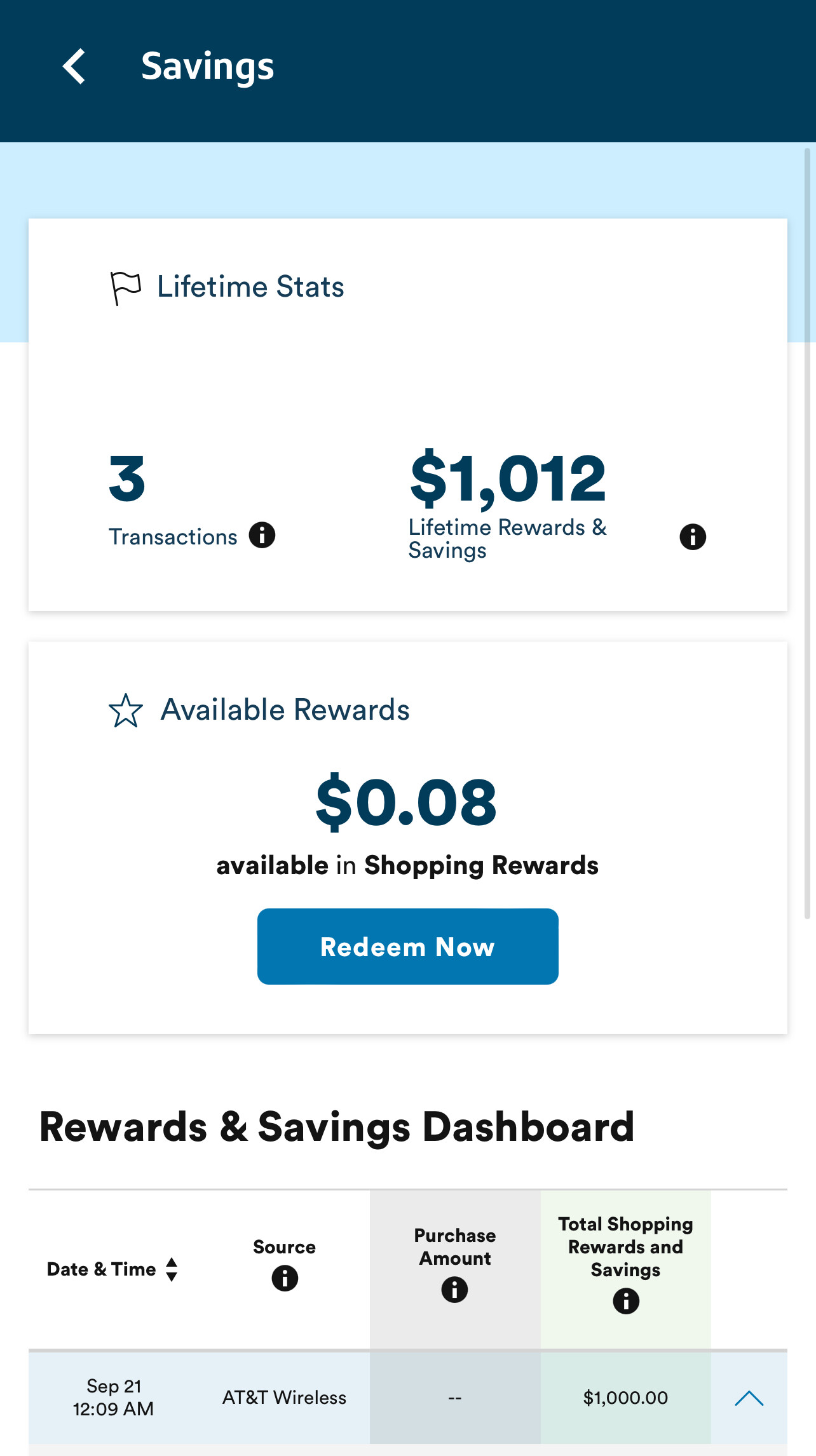816x1456 pixels.
Task: Collapse the AT&T Wireless row chevron
Action: tap(749, 1398)
